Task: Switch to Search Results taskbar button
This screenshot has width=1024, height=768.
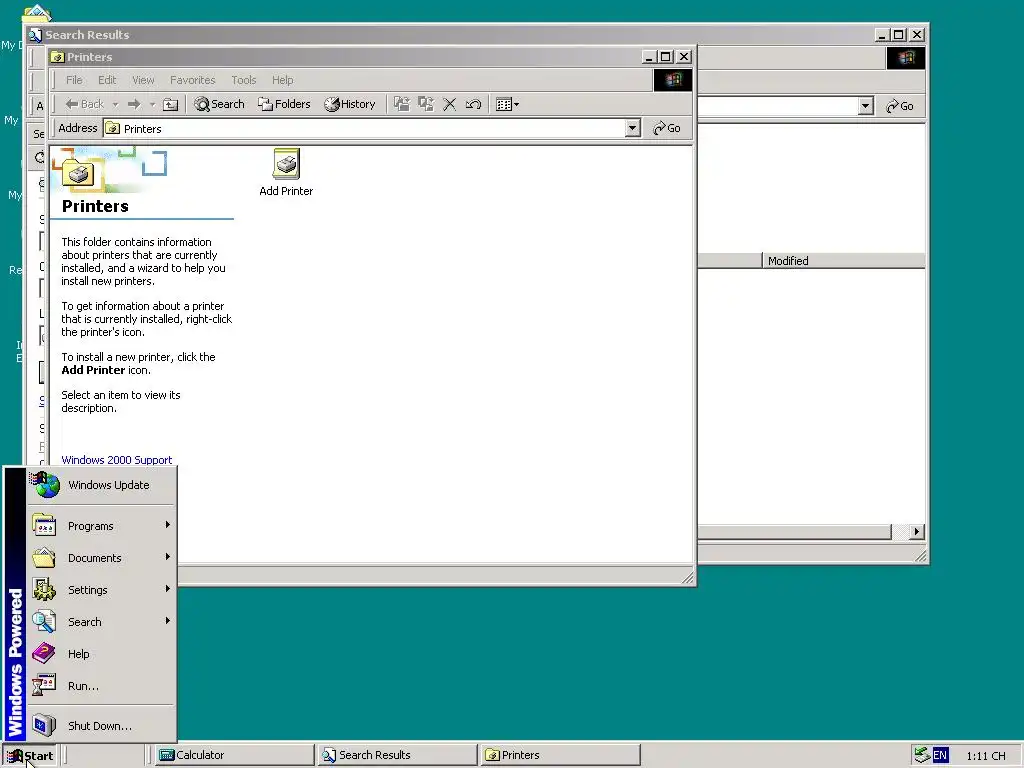Action: click(x=398, y=755)
